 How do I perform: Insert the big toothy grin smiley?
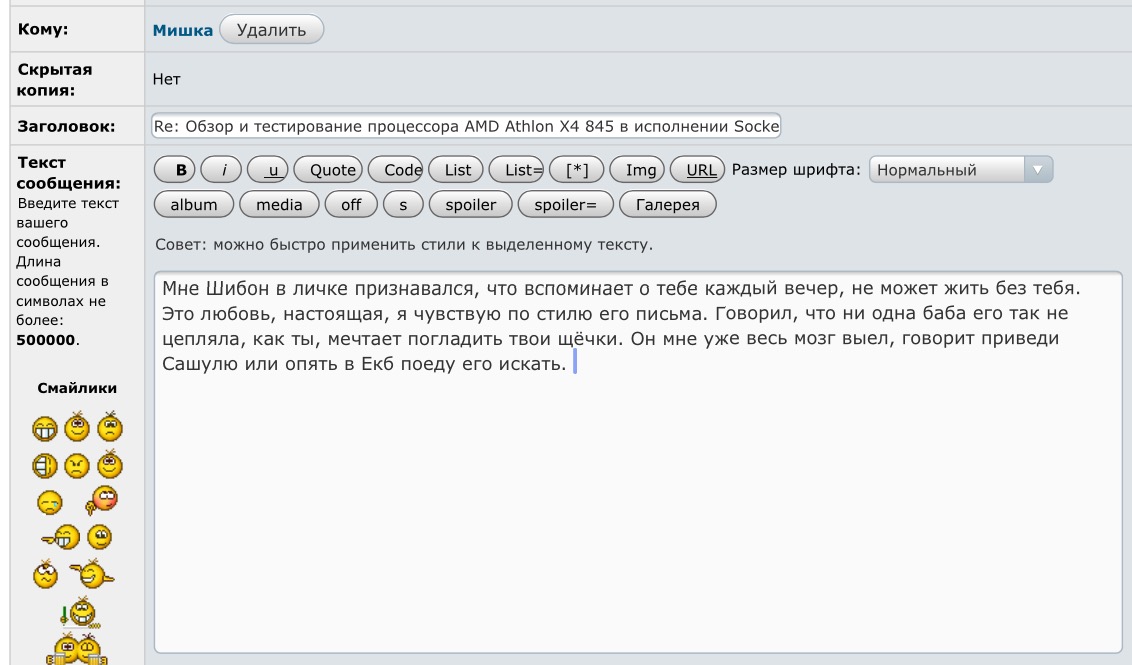point(45,429)
